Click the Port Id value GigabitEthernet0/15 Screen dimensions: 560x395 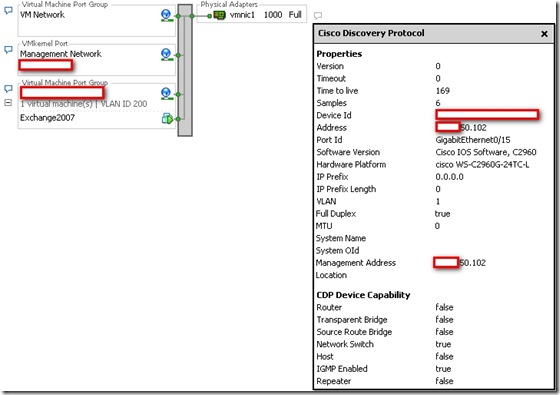[x=472, y=140]
